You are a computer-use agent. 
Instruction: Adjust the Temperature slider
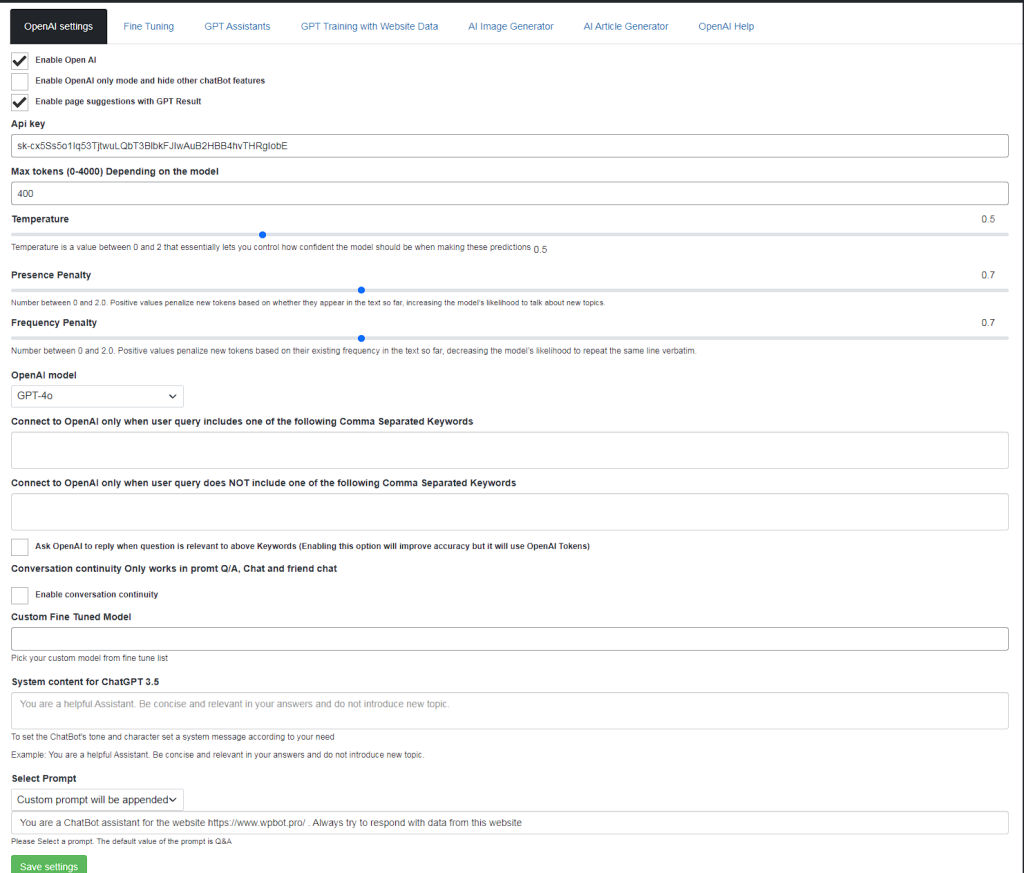point(262,234)
